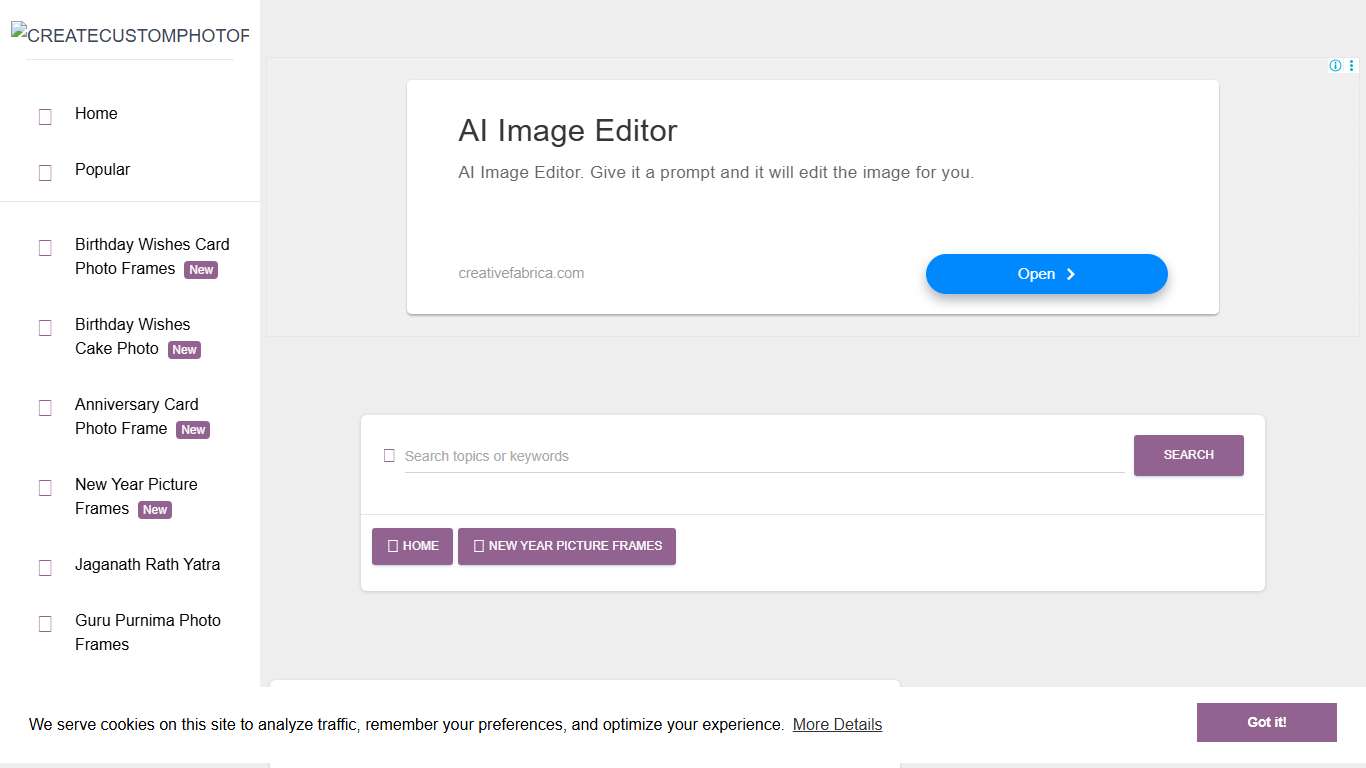Click the HOME breadcrumb button
This screenshot has height=768, width=1366.
412,546
